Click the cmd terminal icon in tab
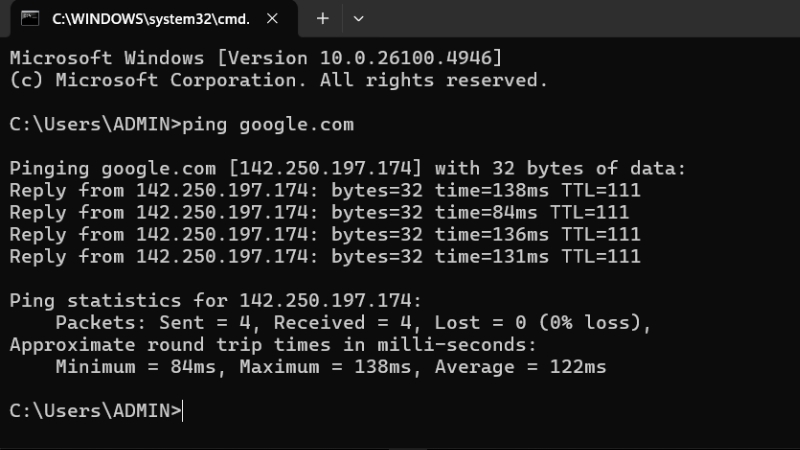Screen dimensions: 800x450 [x=30, y=19]
